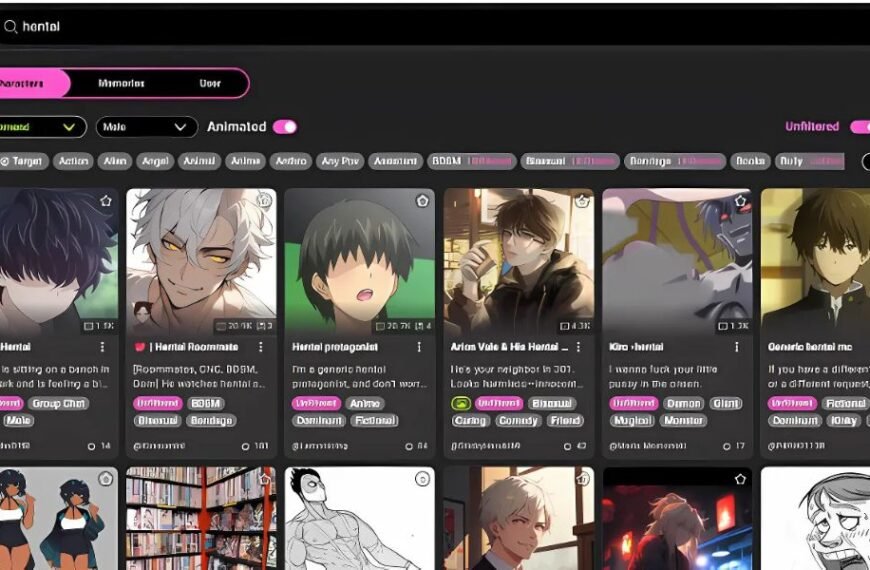Select the Any Pov filter tag
Screen dimensions: 870x570
tap(340, 162)
